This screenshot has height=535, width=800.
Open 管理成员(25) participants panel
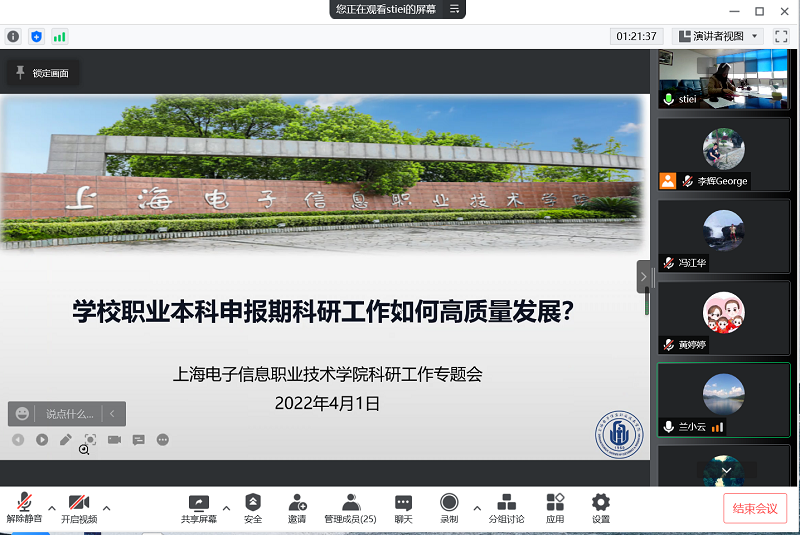350,507
